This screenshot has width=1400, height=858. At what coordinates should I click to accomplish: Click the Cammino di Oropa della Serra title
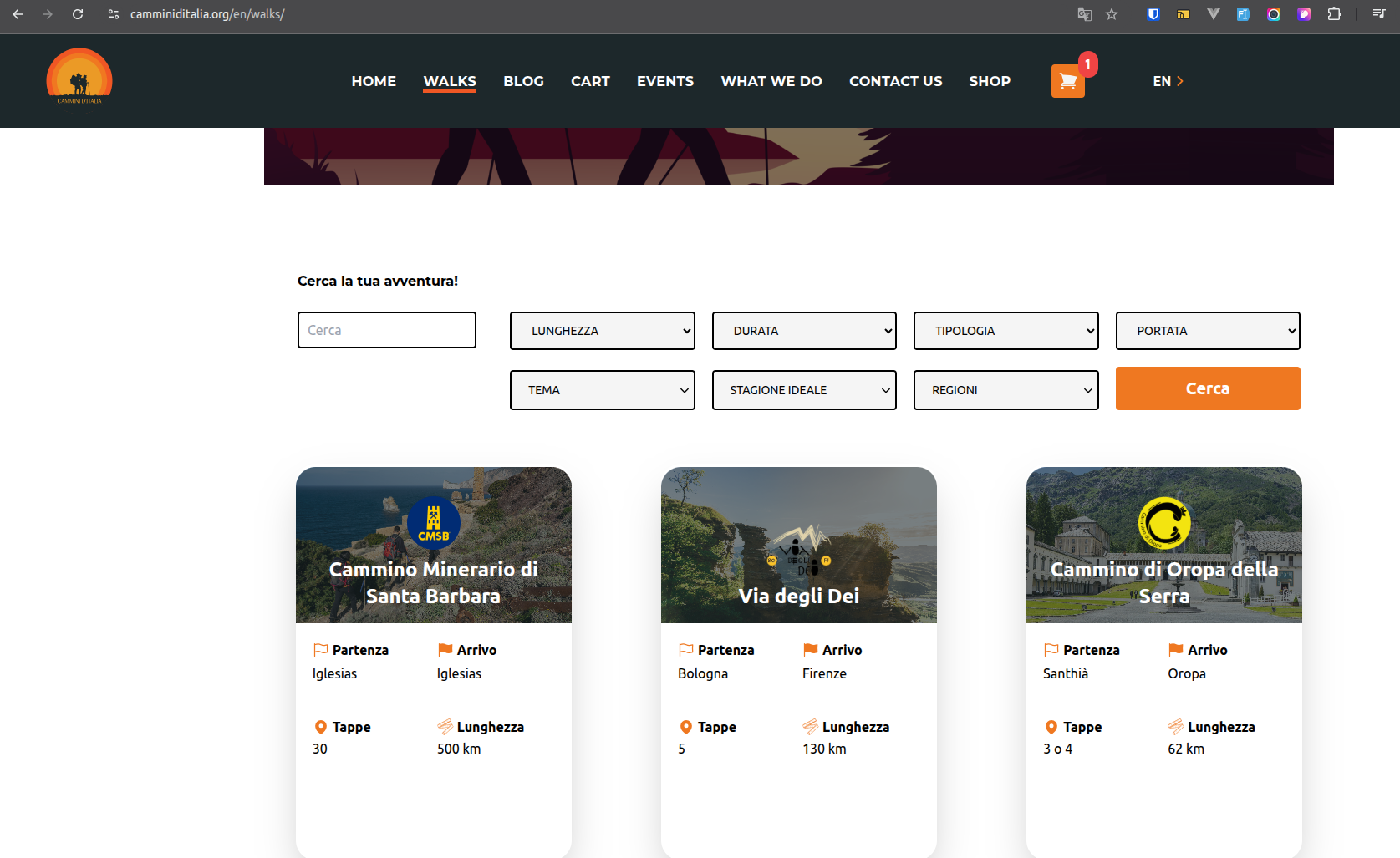click(1164, 582)
